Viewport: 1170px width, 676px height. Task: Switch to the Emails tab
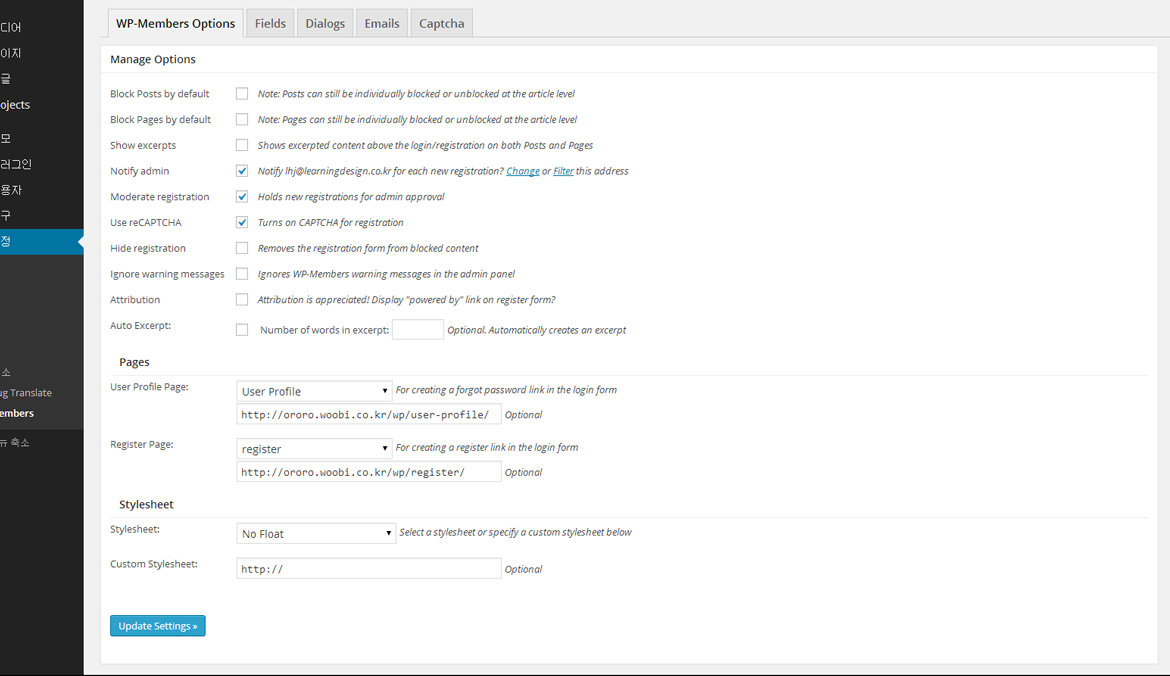(x=381, y=22)
